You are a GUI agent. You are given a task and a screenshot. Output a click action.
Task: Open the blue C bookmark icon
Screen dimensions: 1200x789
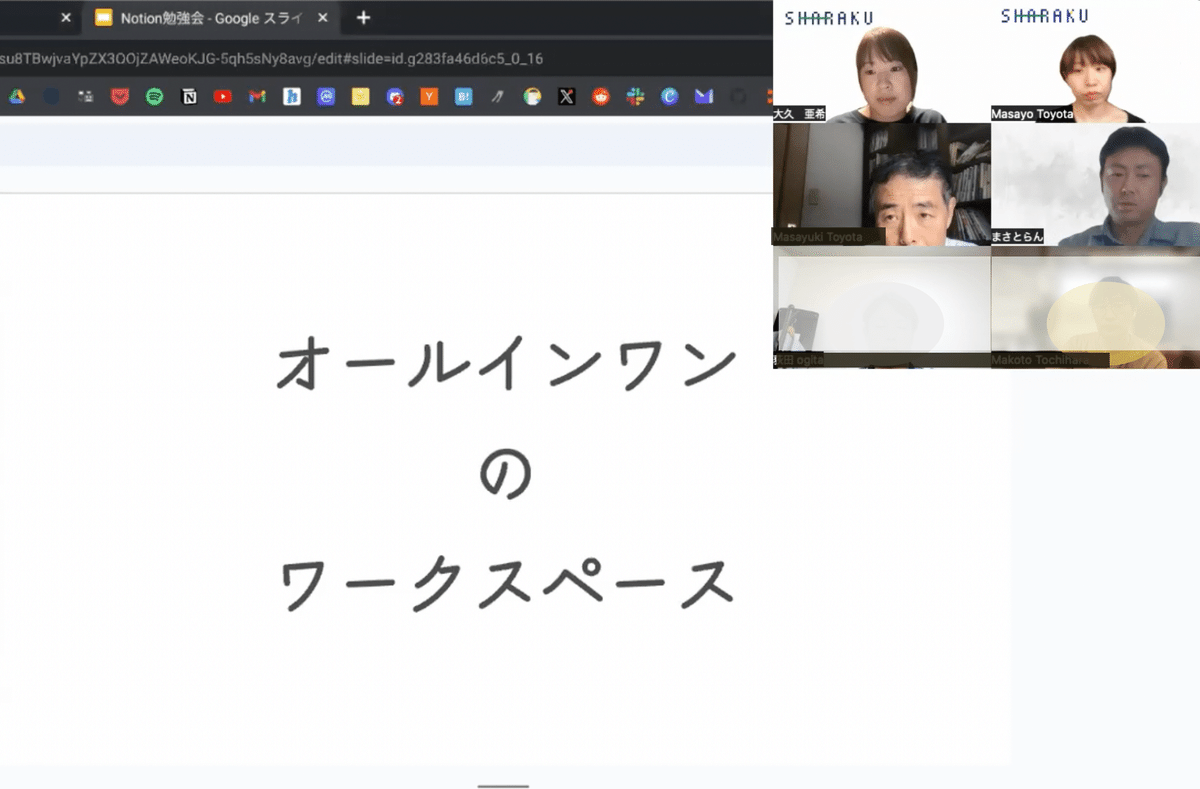[670, 97]
